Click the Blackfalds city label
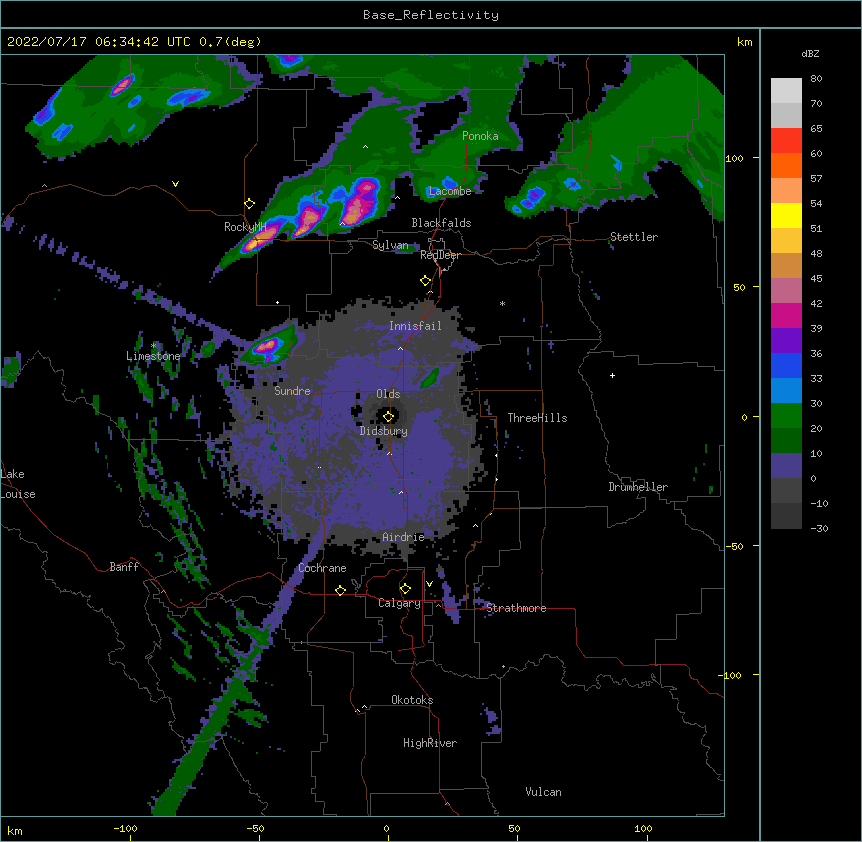862x842 pixels. (x=441, y=223)
